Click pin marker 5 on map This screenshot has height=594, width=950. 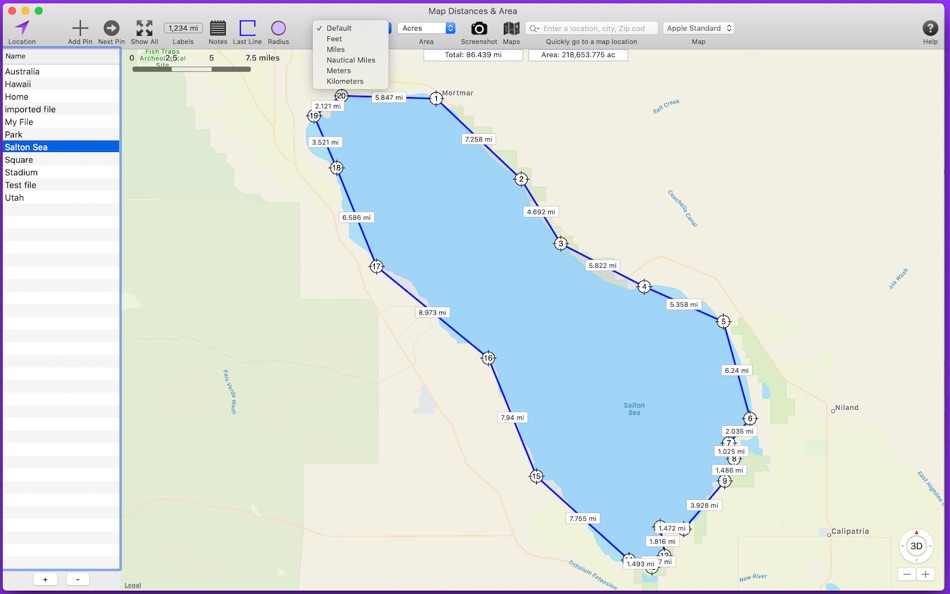click(723, 321)
